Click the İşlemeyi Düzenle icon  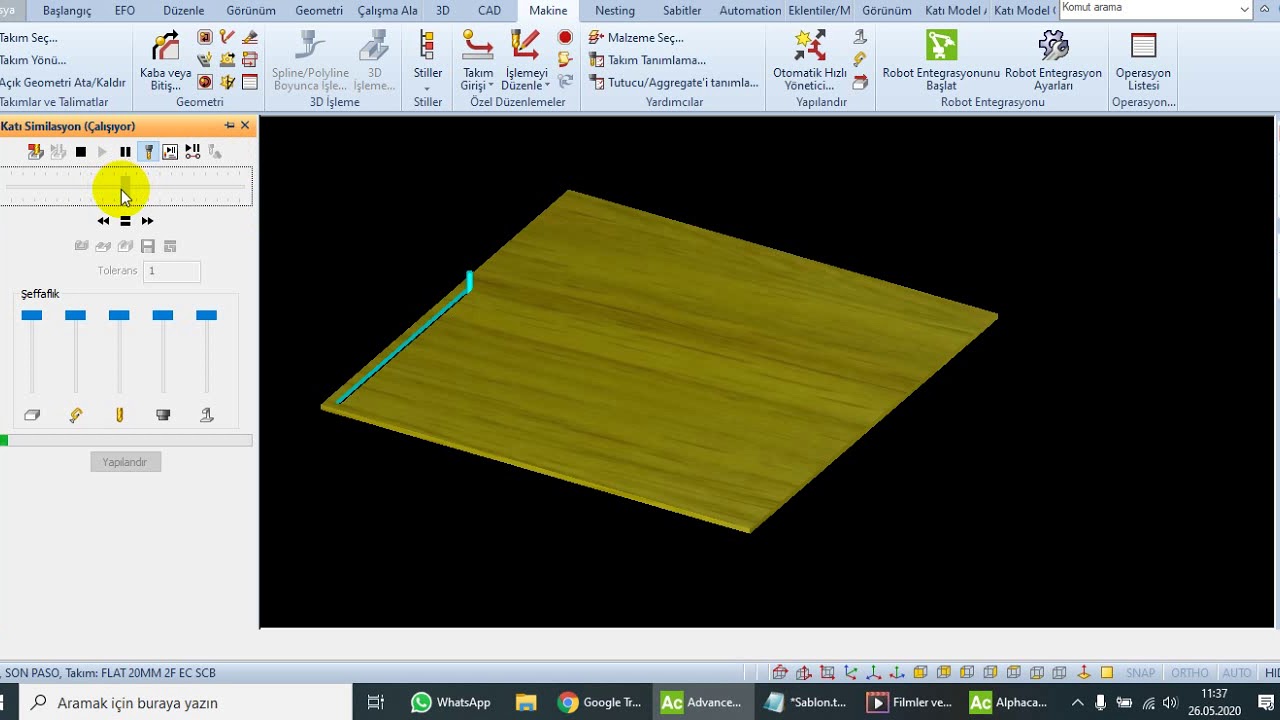coord(526,46)
